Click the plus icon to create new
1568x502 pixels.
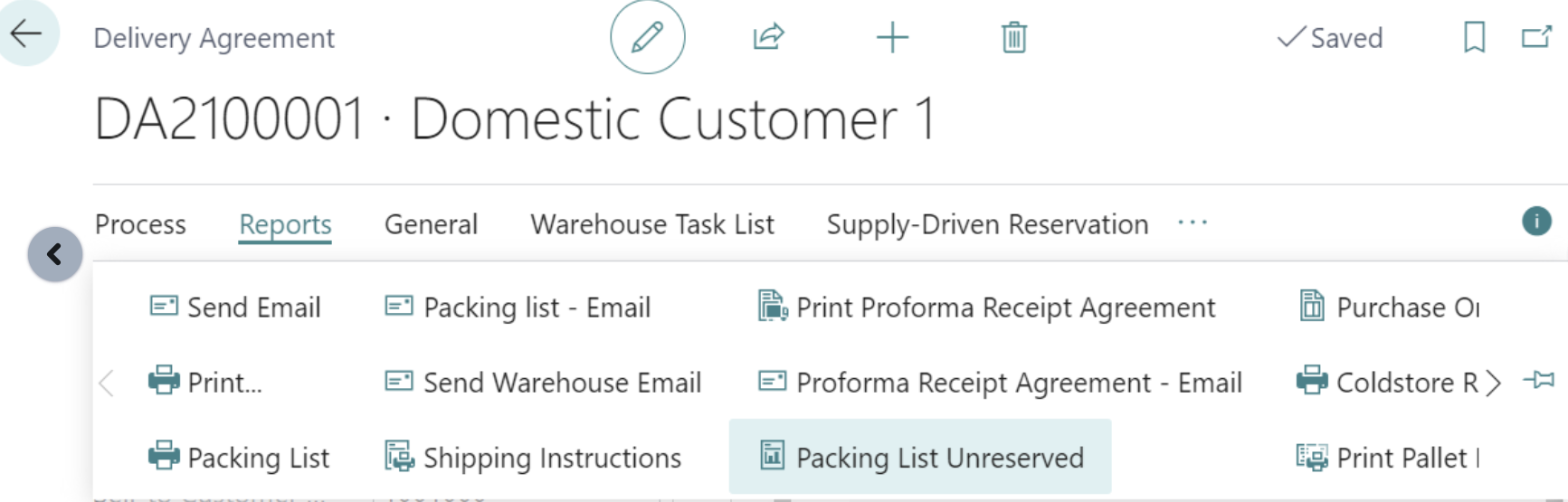[x=892, y=38]
